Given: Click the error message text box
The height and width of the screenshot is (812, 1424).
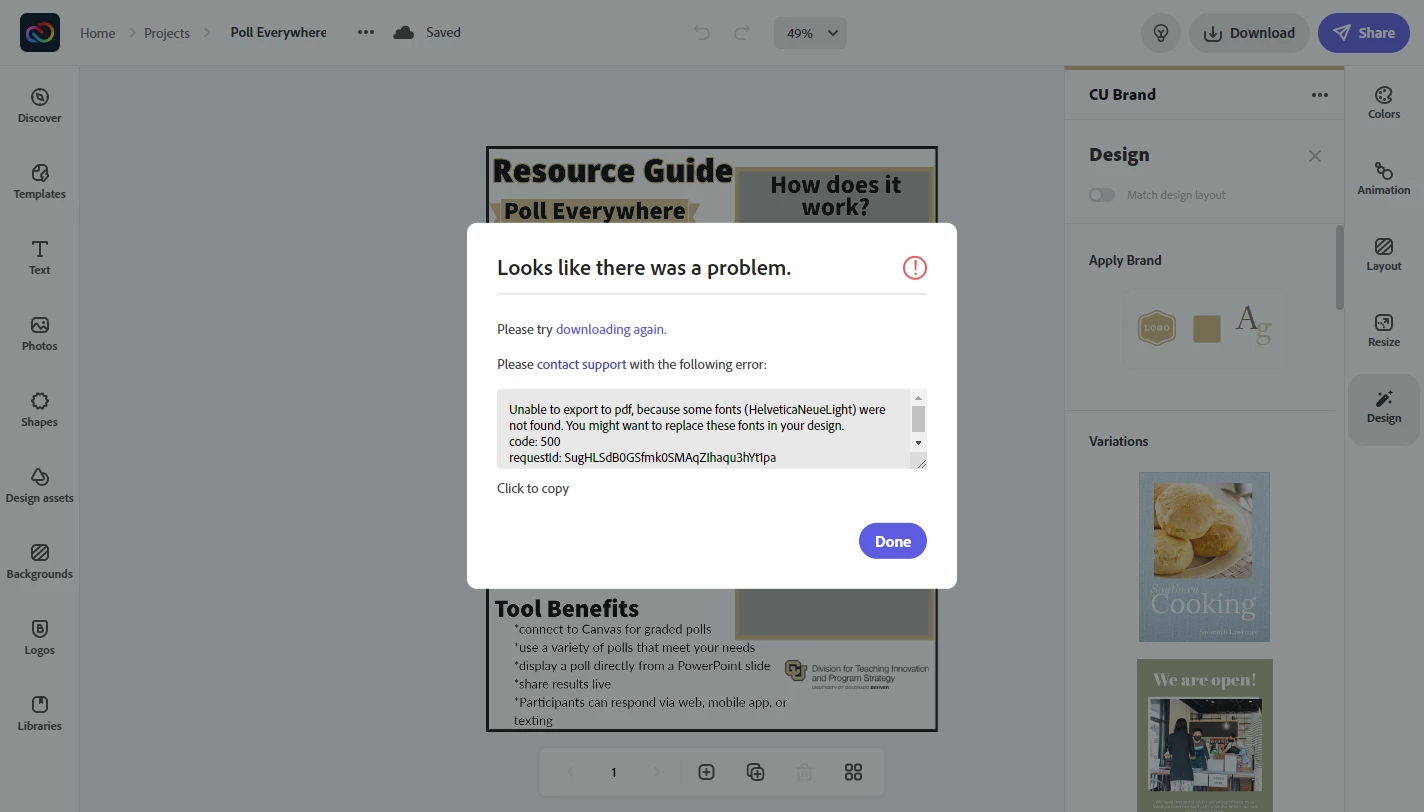Looking at the screenshot, I should 712,429.
